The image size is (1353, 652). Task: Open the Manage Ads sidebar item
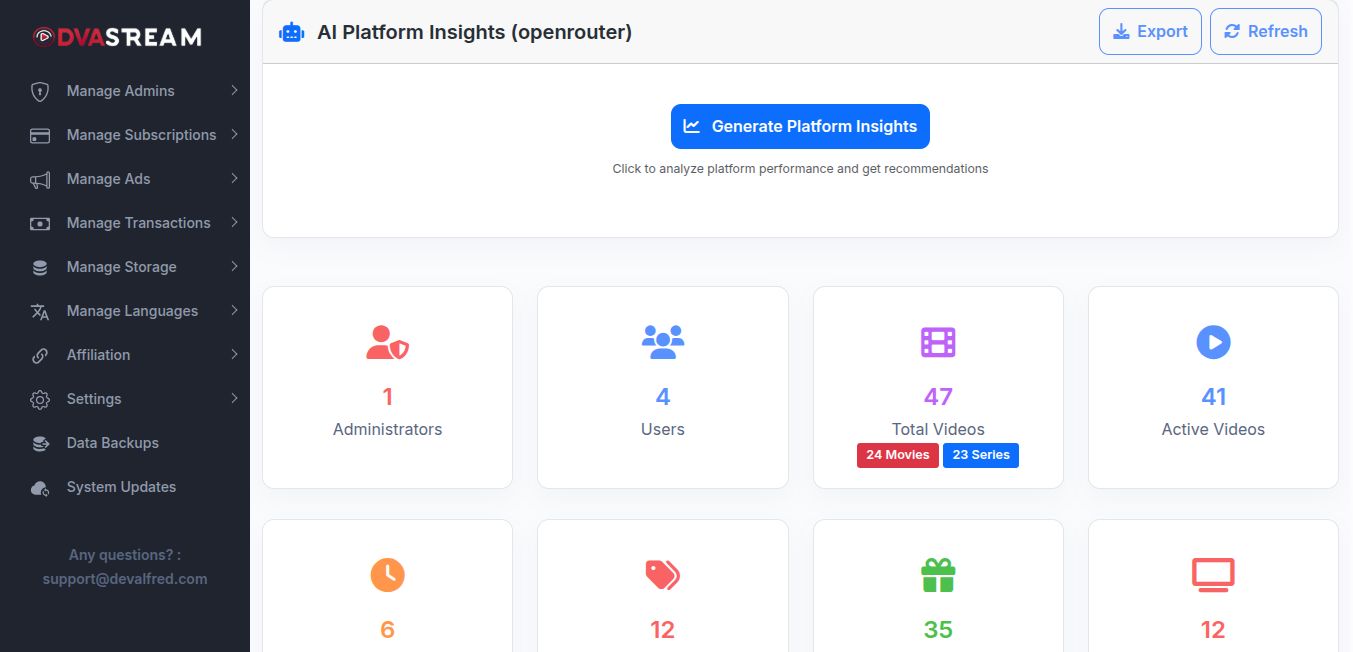(x=108, y=179)
